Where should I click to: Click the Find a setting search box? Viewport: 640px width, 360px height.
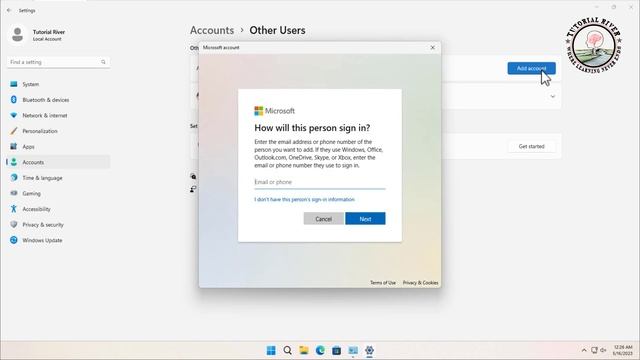pos(58,62)
